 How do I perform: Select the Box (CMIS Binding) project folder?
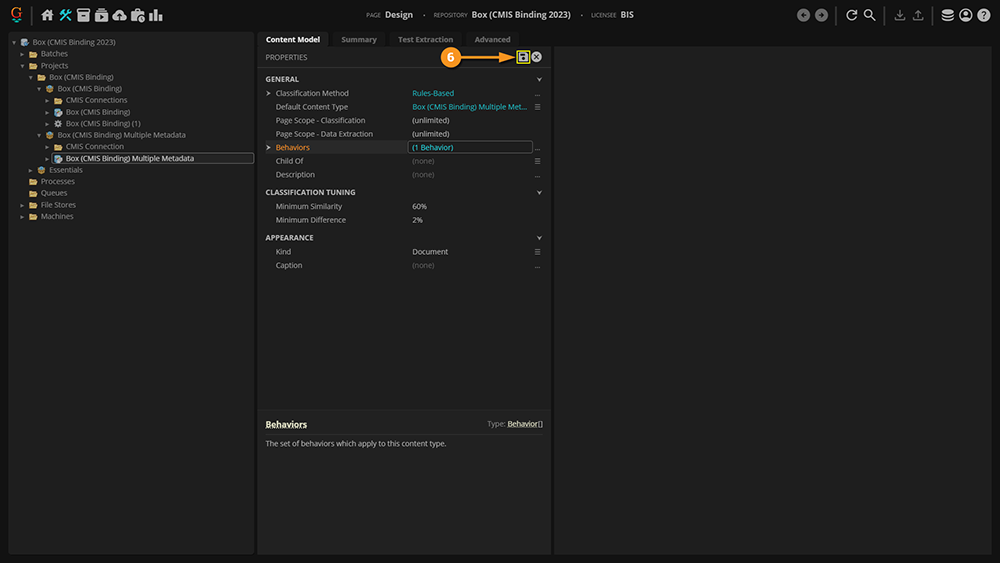coord(81,77)
